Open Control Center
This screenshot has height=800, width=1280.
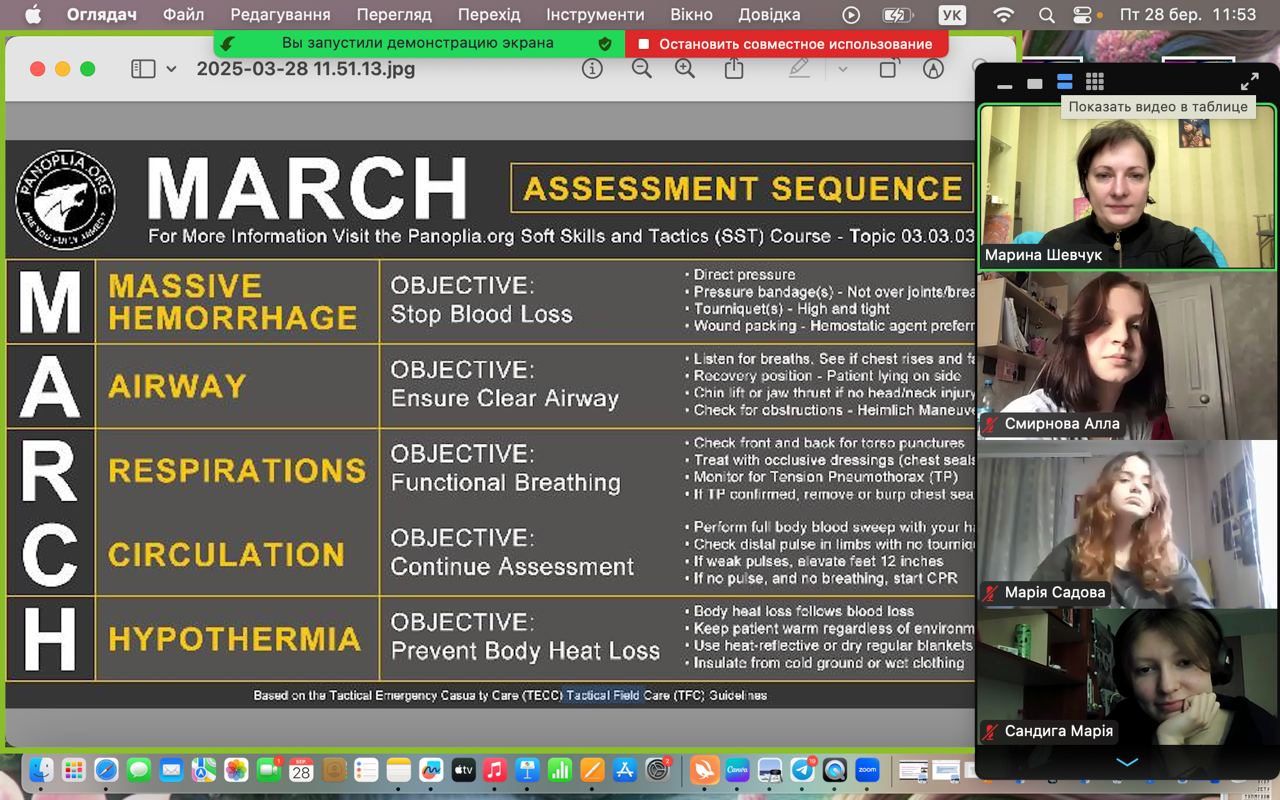tap(1083, 14)
